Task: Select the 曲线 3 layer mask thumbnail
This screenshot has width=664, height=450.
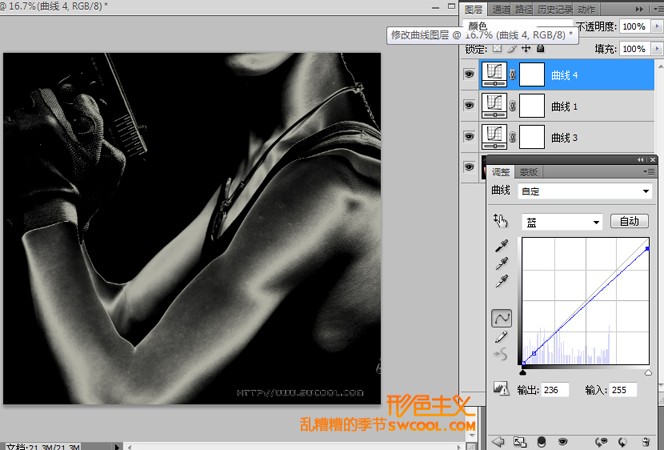Action: coord(532,137)
